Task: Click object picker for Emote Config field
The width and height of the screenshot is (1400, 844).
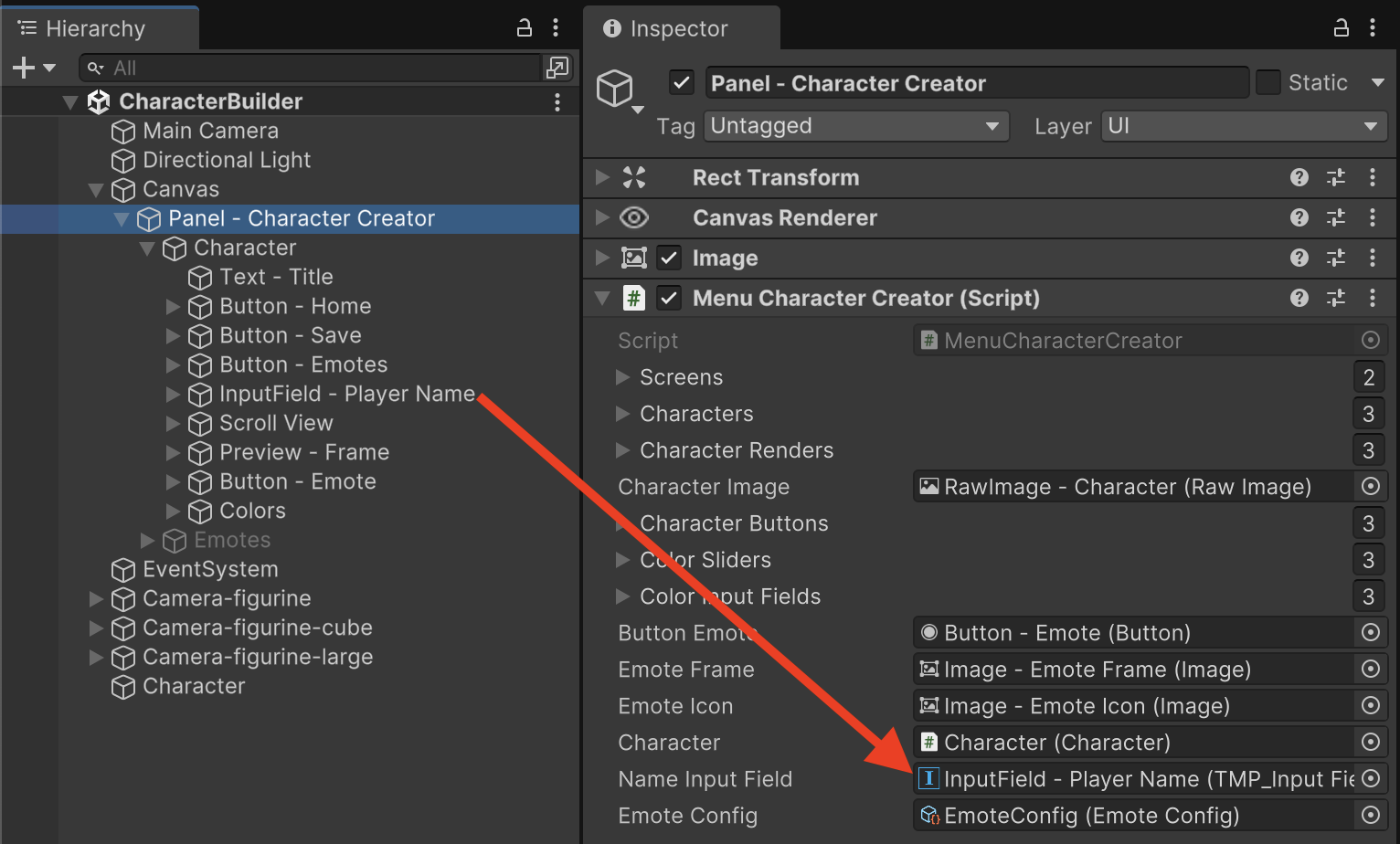Action: pyautogui.click(x=1370, y=815)
